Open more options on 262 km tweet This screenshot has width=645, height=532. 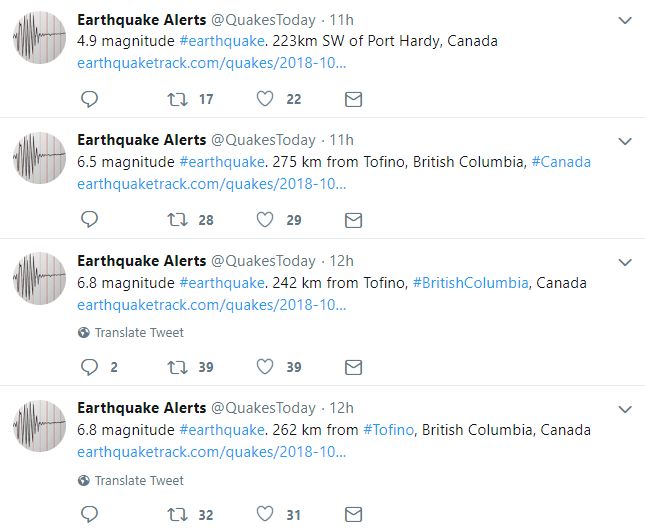pyautogui.click(x=625, y=409)
